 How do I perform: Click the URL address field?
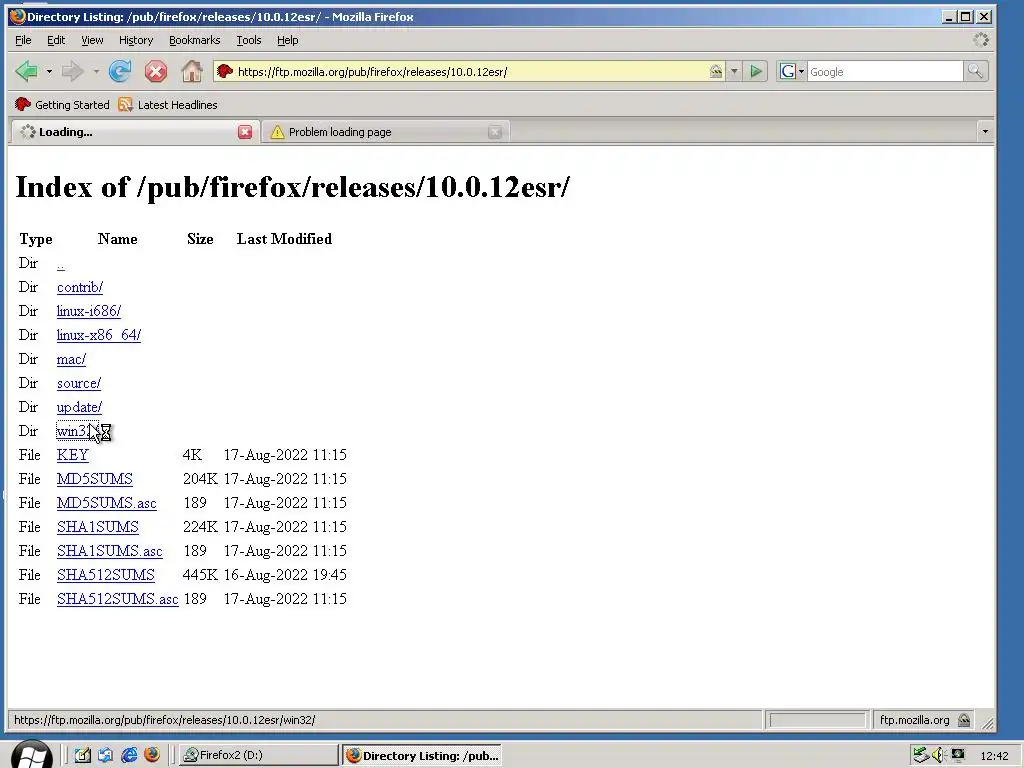[x=470, y=71]
